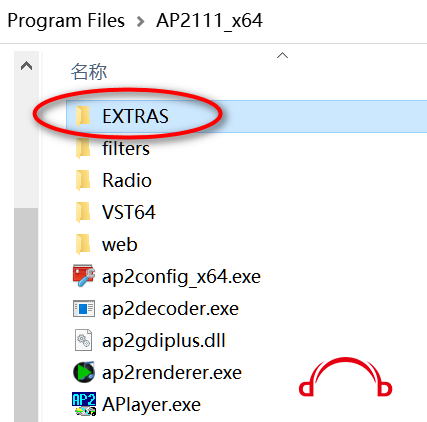Viewport: 427px width, 422px height.
Task: Select the web folder icon
Action: pos(83,244)
